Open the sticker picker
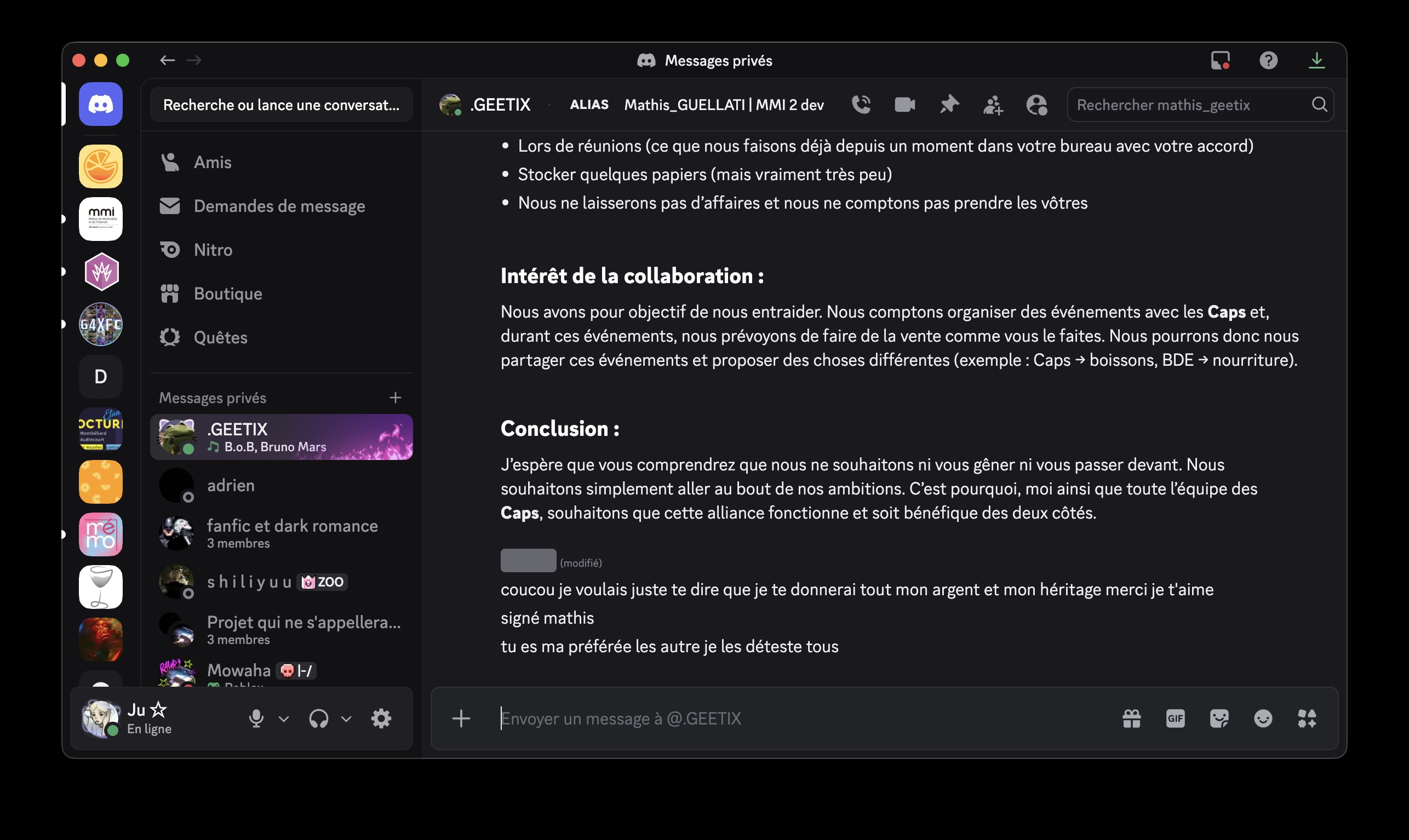This screenshot has height=840, width=1409. click(x=1219, y=718)
